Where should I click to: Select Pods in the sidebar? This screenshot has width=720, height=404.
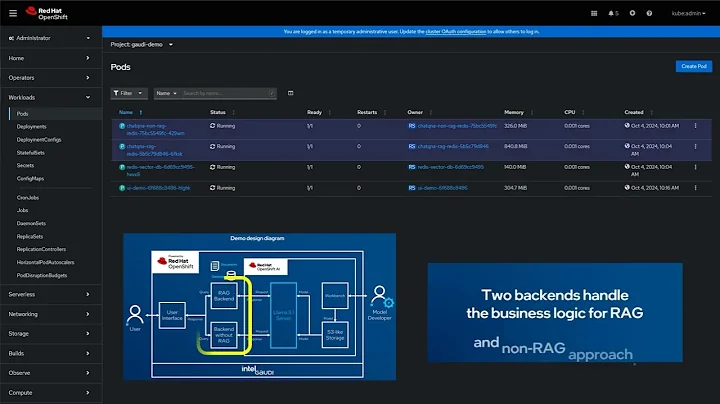pos(22,114)
